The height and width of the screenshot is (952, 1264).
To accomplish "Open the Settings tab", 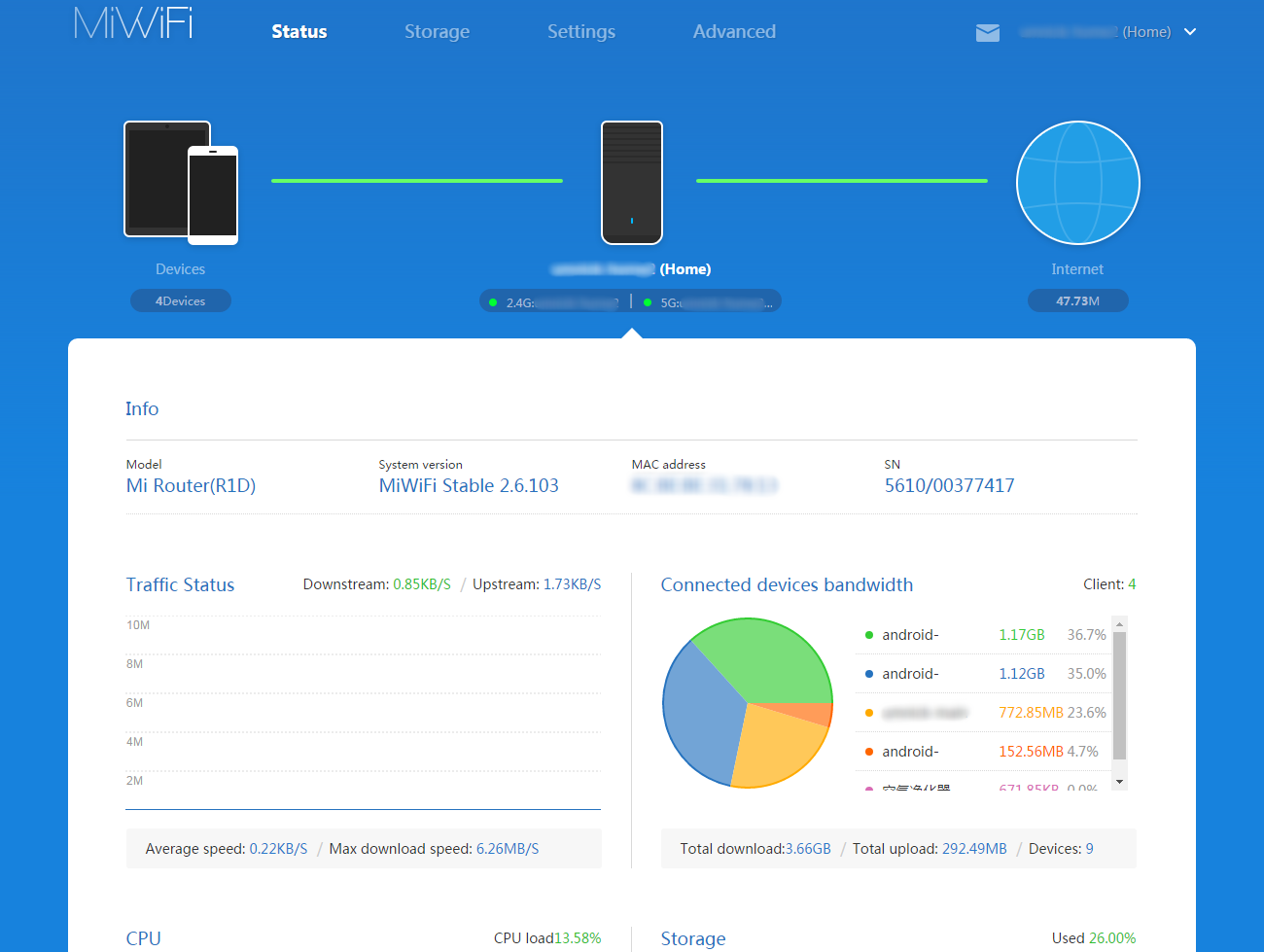I will click(580, 31).
